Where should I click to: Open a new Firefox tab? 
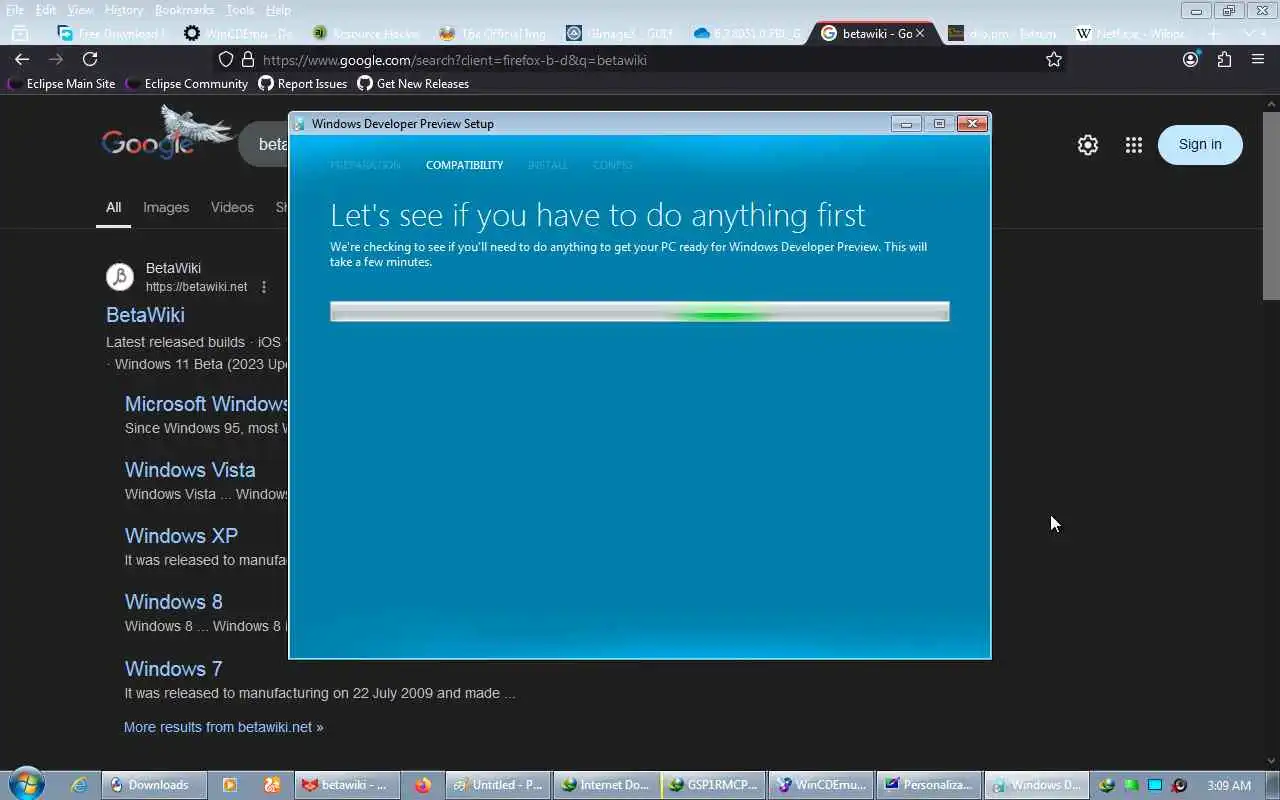point(1214,33)
